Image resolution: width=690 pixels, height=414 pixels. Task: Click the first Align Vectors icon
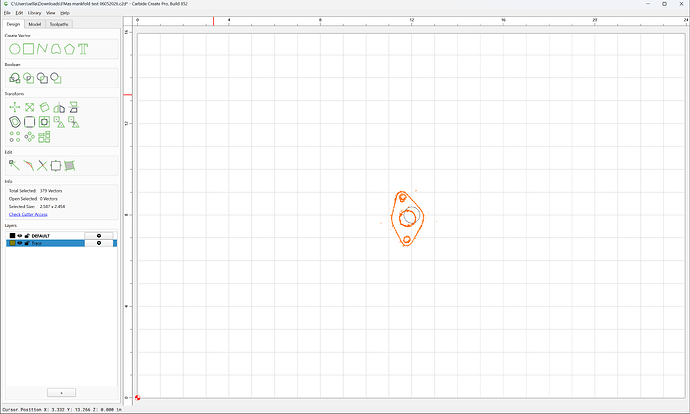59,122
